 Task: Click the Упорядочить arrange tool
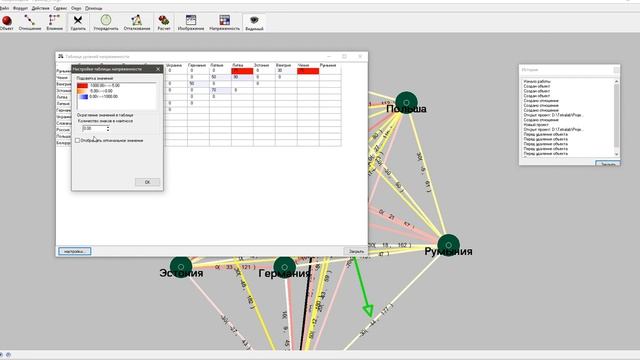tap(106, 23)
